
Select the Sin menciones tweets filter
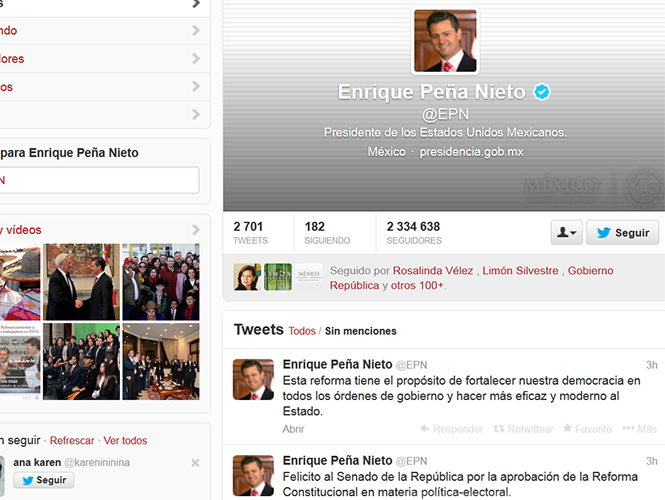[360, 331]
